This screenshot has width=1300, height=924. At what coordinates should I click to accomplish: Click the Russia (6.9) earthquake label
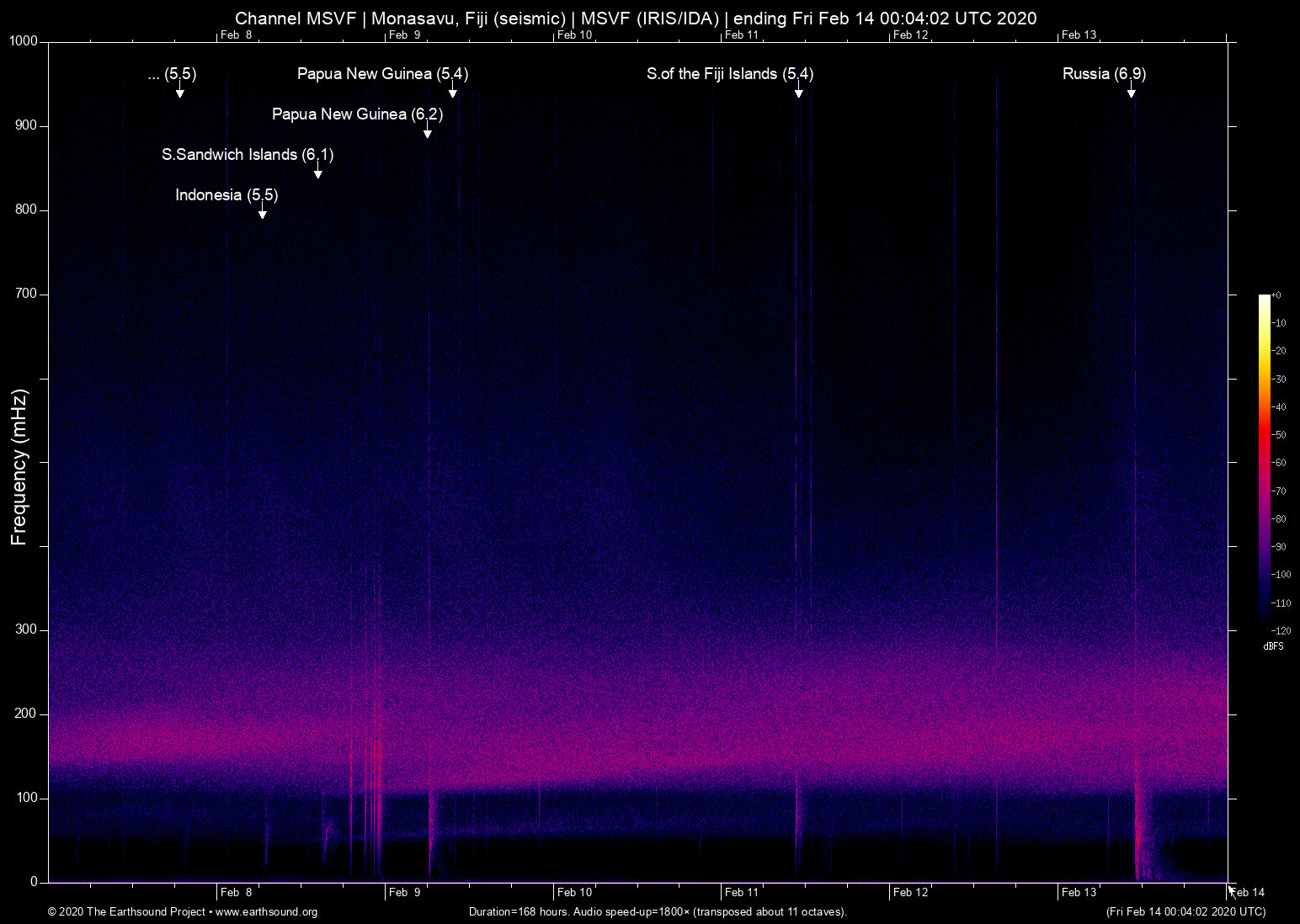pos(1104,74)
